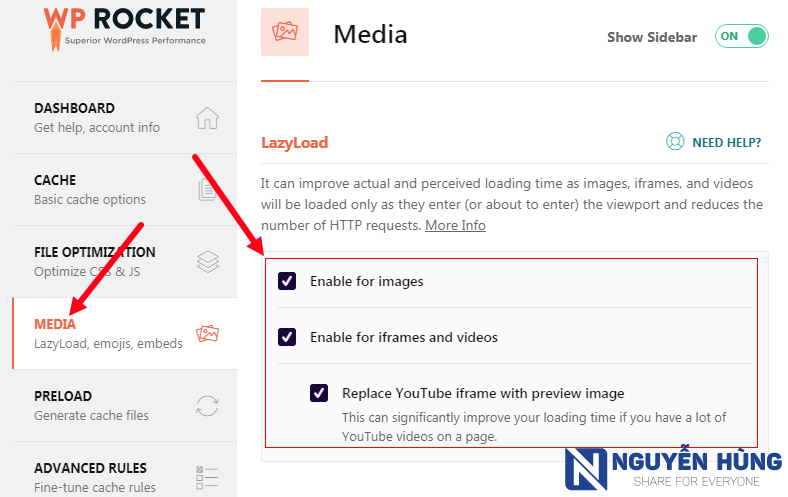
Task: Click 'Superior WordPress Performance' tagline
Action: tap(135, 41)
